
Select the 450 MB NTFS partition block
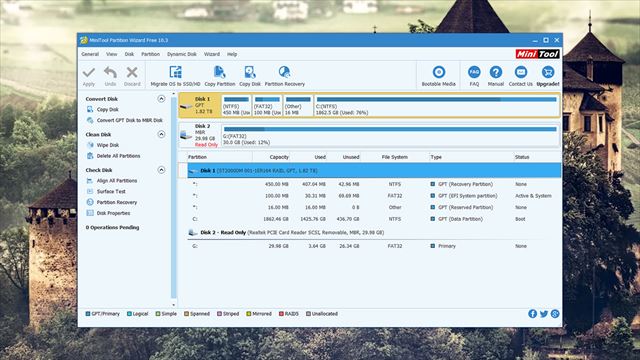[236, 106]
